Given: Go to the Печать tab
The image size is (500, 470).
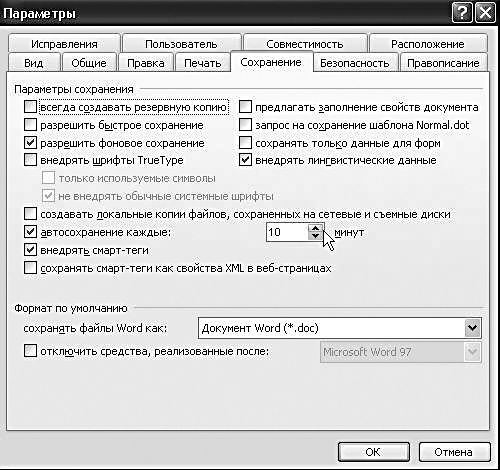Looking at the screenshot, I should (x=203, y=63).
